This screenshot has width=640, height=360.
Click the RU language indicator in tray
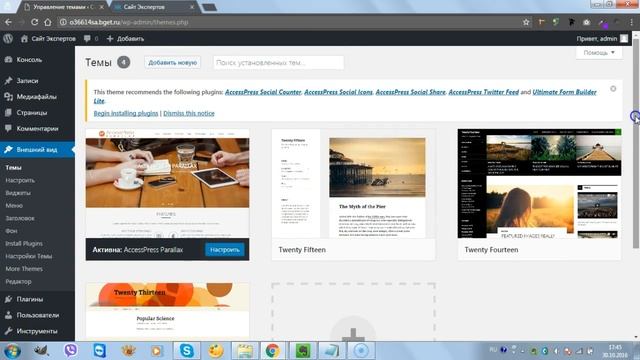pos(493,350)
